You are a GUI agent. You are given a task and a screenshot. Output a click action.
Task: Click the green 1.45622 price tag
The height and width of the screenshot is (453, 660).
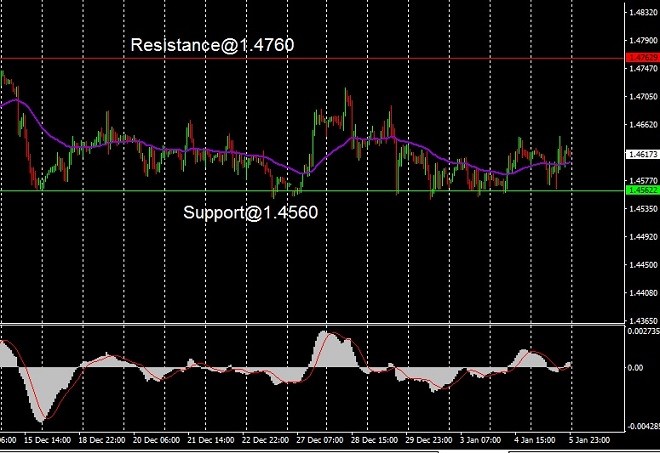pos(642,190)
